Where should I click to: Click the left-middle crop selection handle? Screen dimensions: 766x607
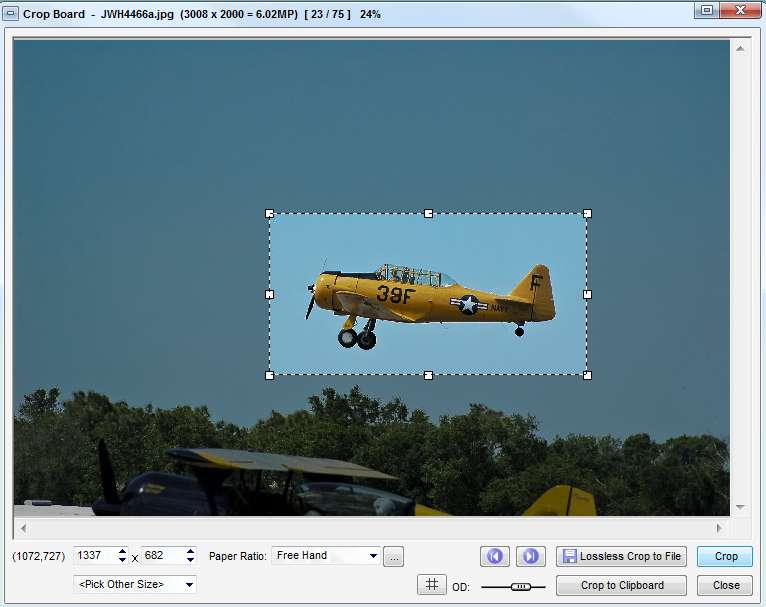click(269, 294)
